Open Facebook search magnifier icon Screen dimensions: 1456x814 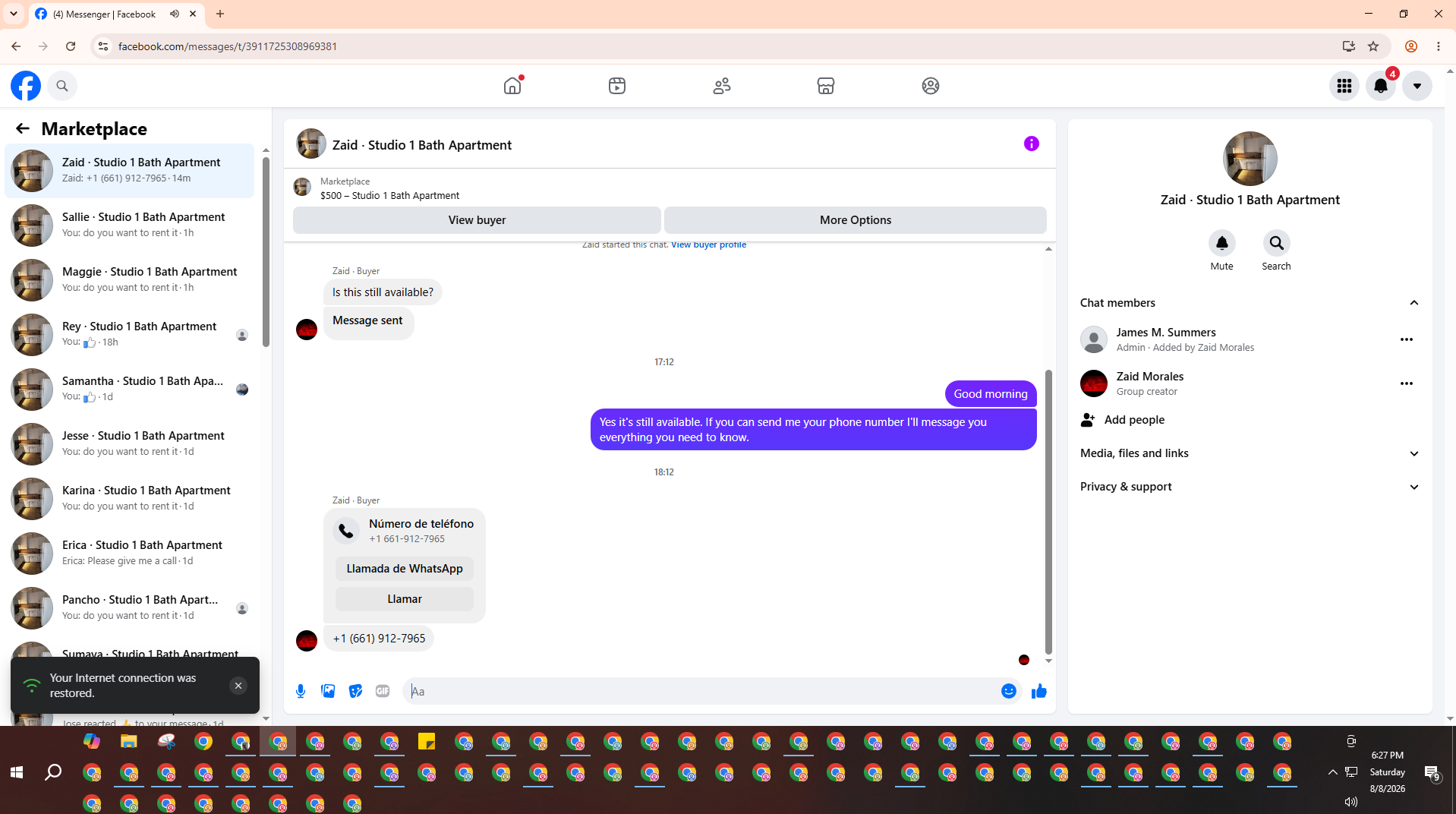(x=62, y=86)
